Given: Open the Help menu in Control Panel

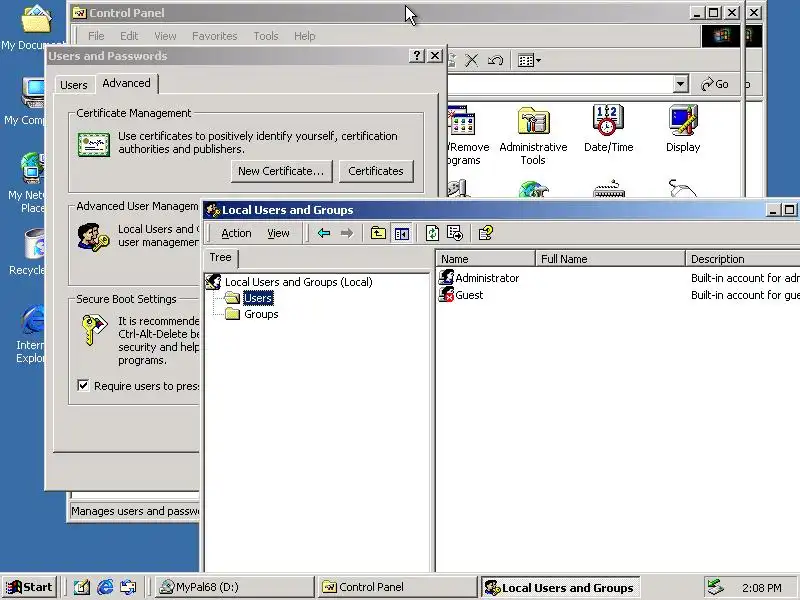Looking at the screenshot, I should pos(305,36).
